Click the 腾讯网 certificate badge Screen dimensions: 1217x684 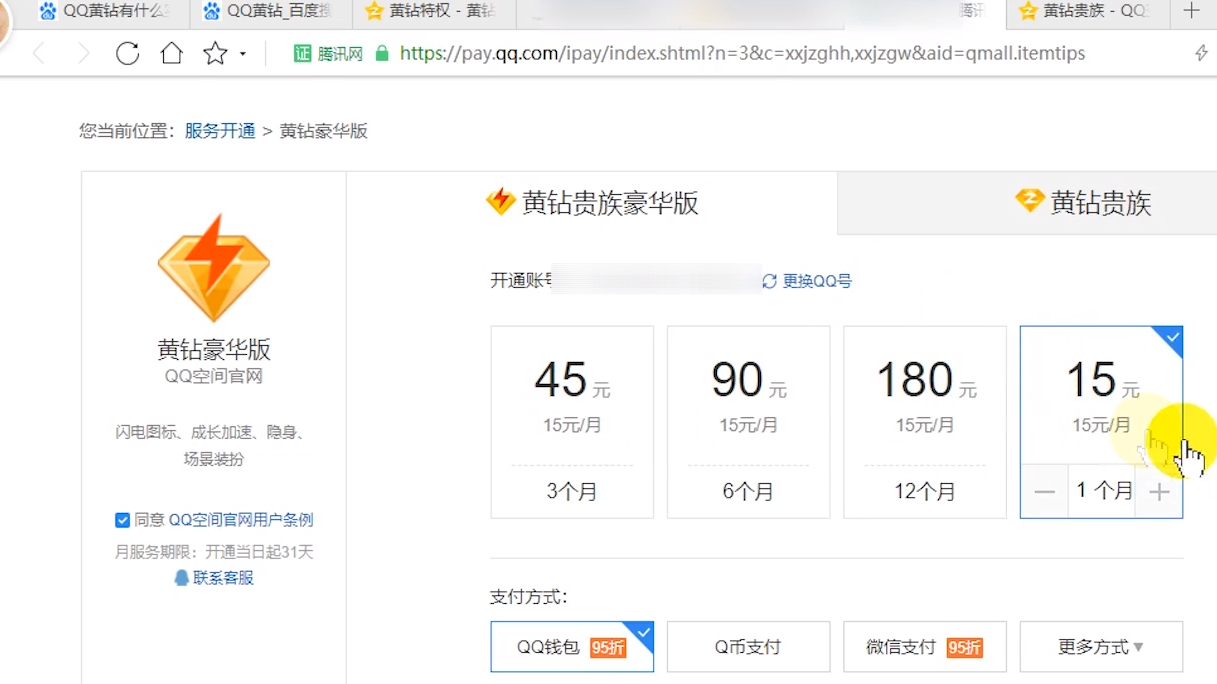329,54
